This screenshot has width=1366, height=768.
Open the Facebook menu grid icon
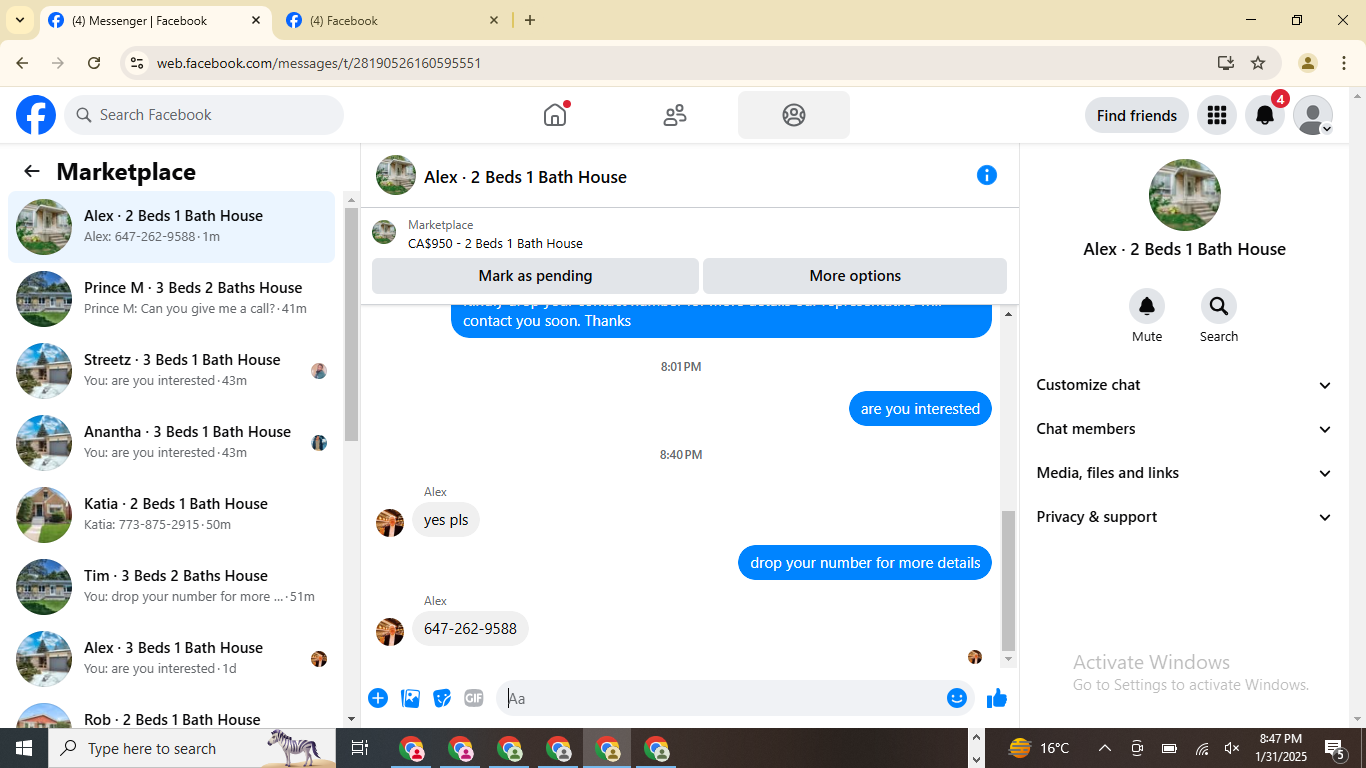pos(1217,115)
